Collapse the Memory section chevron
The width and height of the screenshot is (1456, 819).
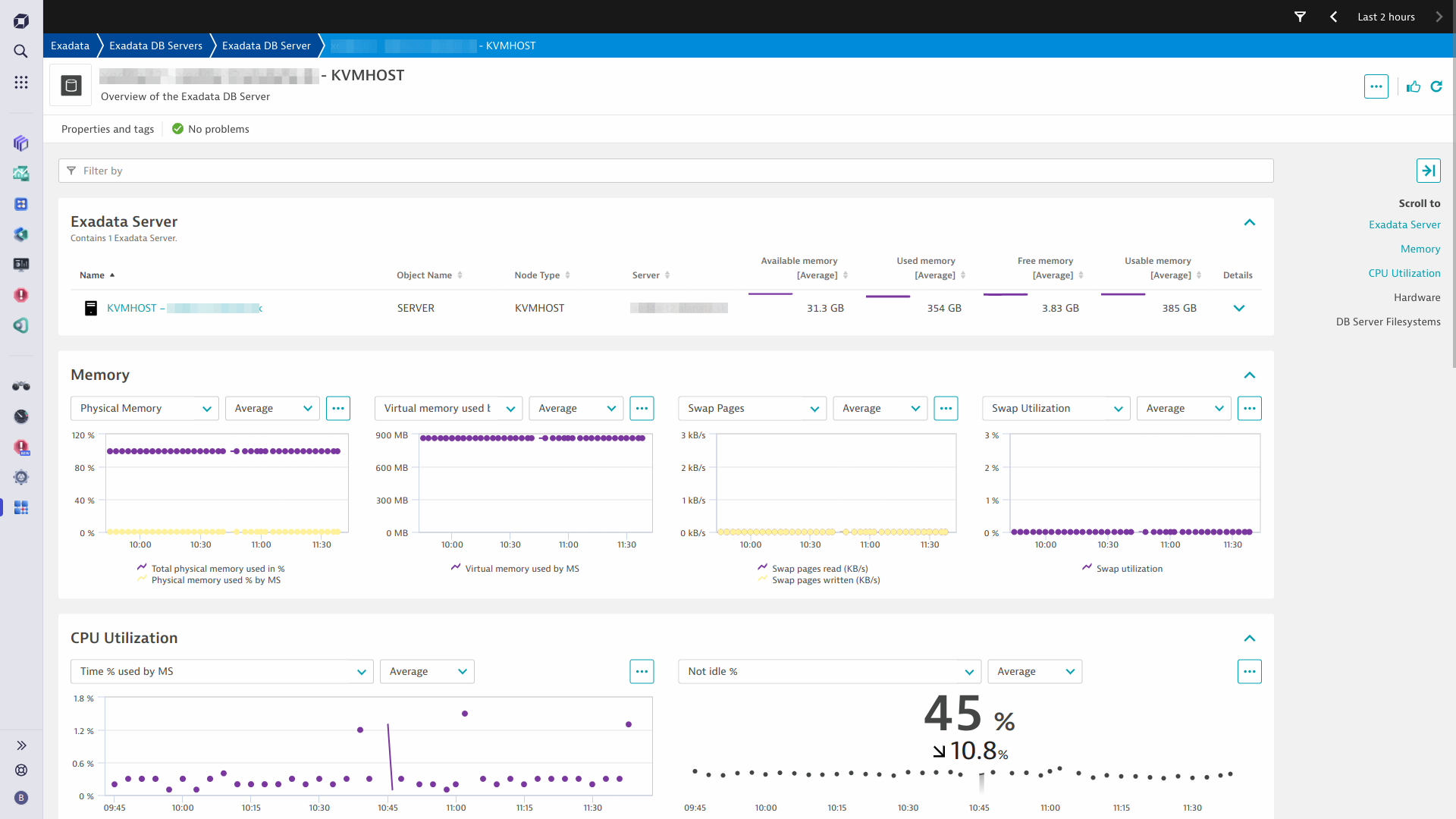[x=1249, y=375]
